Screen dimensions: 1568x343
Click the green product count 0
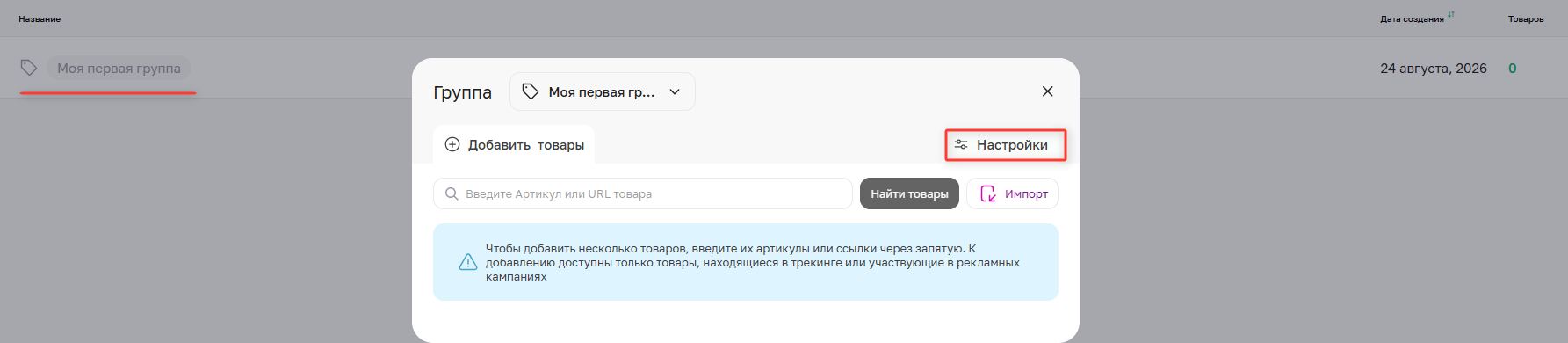click(x=1512, y=68)
